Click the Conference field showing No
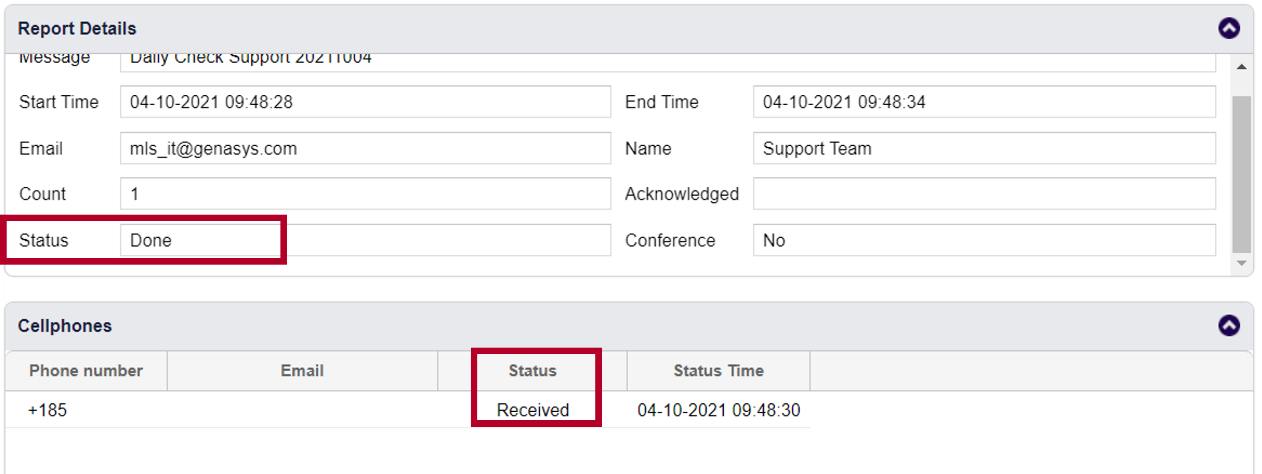 984,240
